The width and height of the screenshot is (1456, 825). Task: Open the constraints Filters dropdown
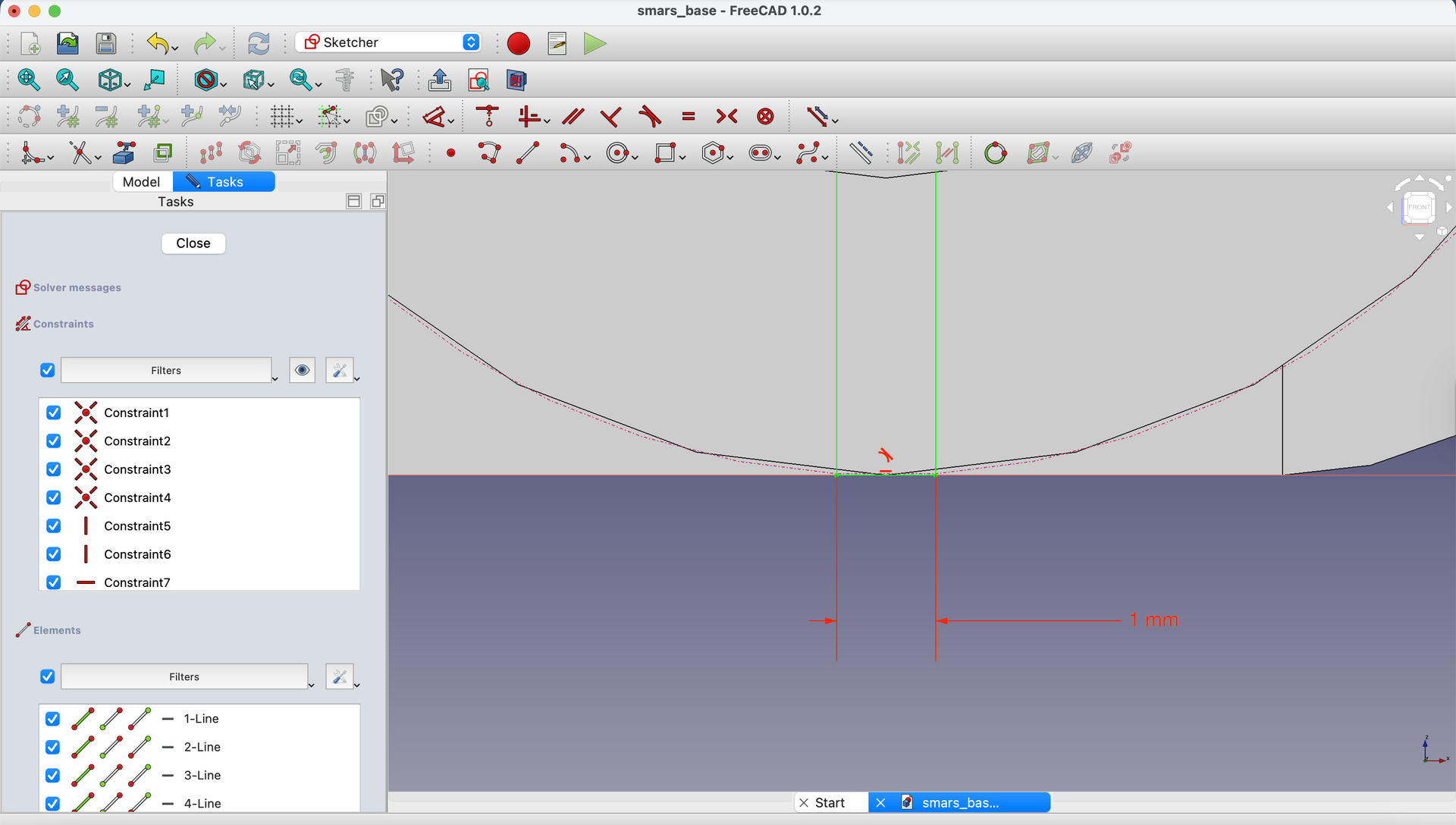[166, 370]
